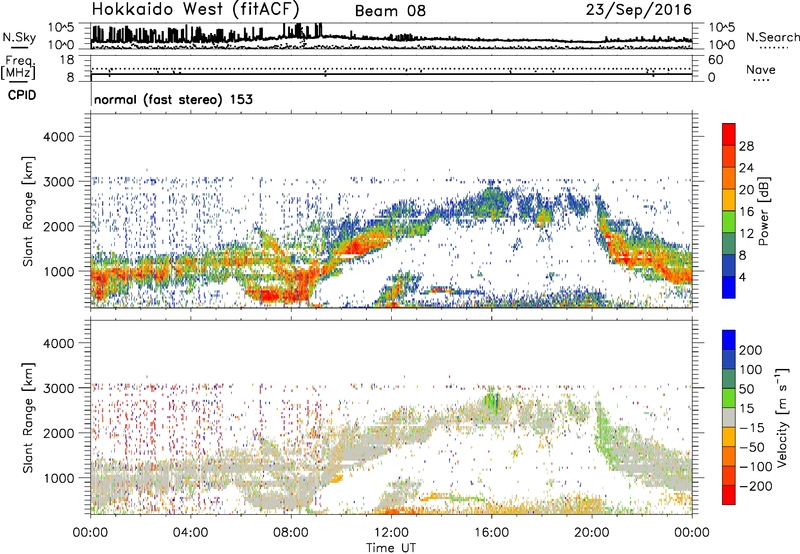The width and height of the screenshot is (800, 554).
Task: Click the '200' tick on Velocity scale
Action: 751,350
